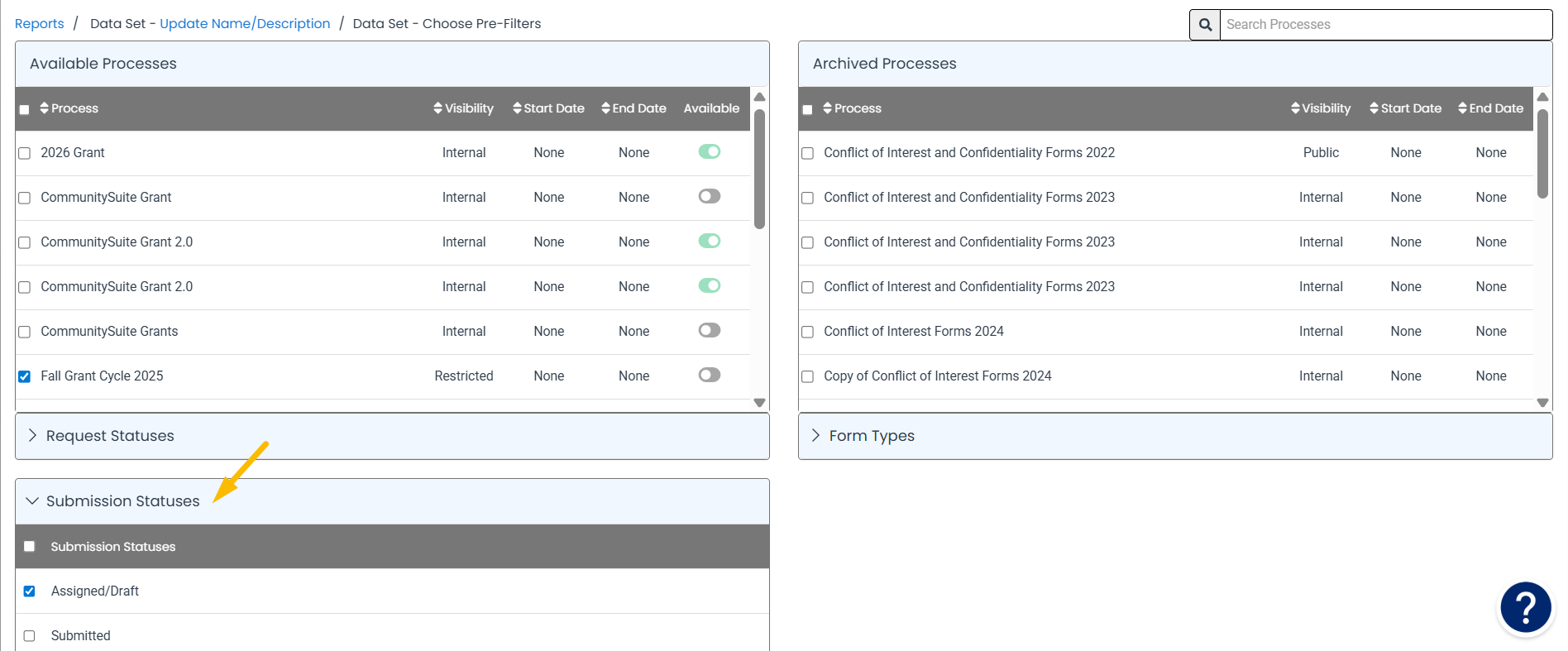This screenshot has width=1568, height=651.
Task: Click the Conflict of Interest Forms 2024 name
Action: coord(913,331)
